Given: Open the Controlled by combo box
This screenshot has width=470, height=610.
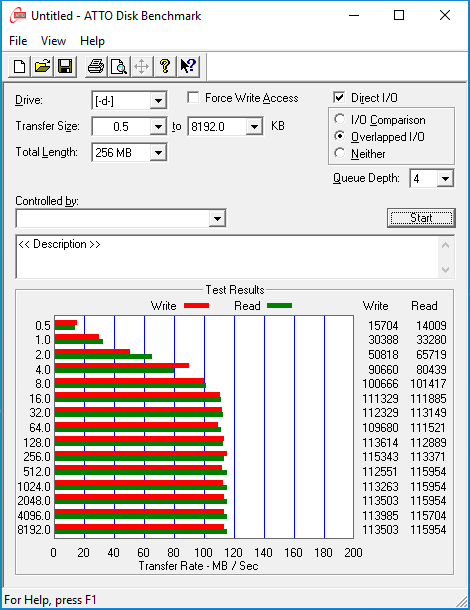Looking at the screenshot, I should point(121,218).
